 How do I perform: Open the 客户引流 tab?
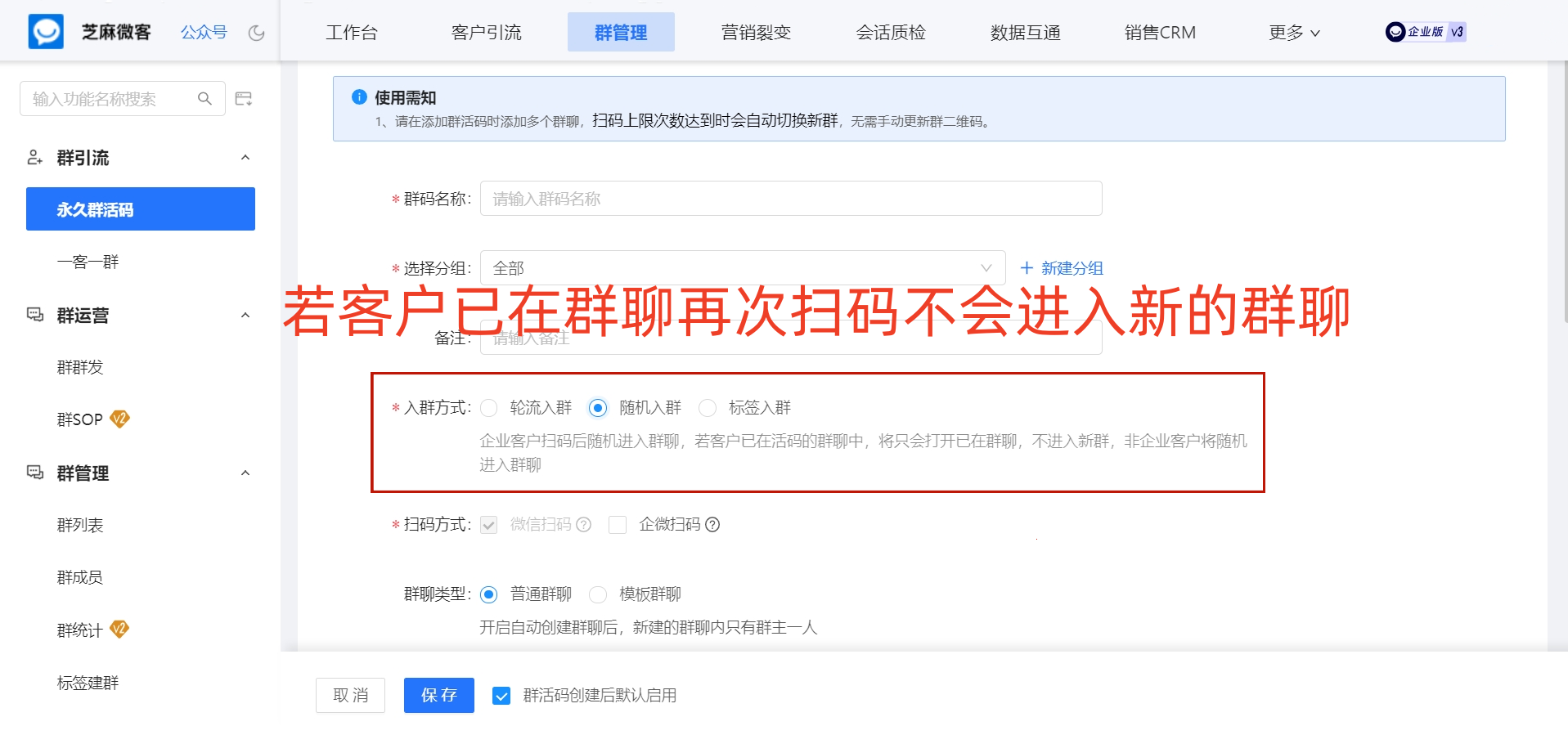486,33
